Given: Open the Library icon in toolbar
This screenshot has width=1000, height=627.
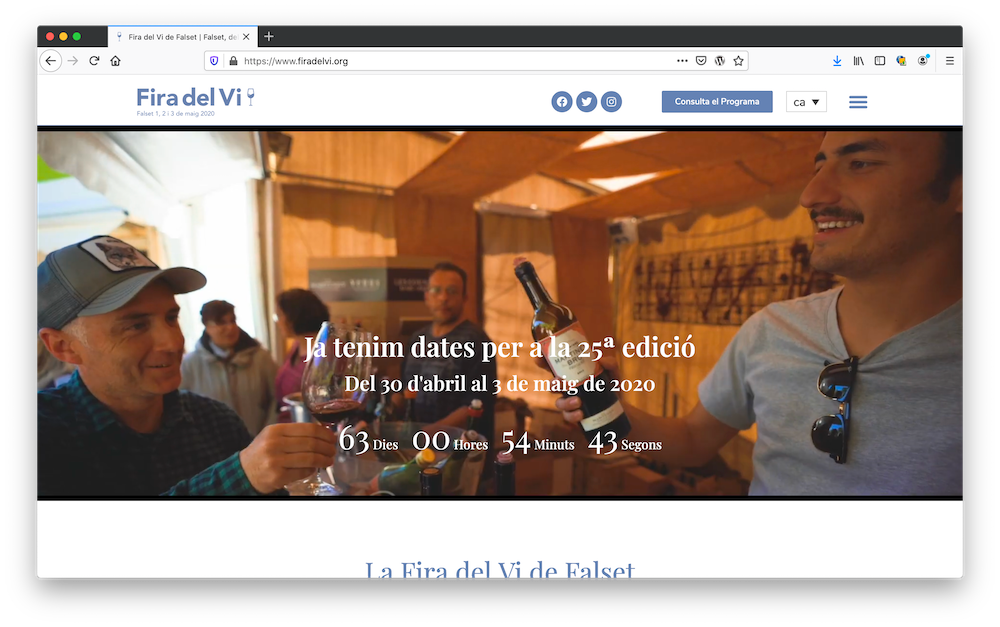Looking at the screenshot, I should pos(859,61).
